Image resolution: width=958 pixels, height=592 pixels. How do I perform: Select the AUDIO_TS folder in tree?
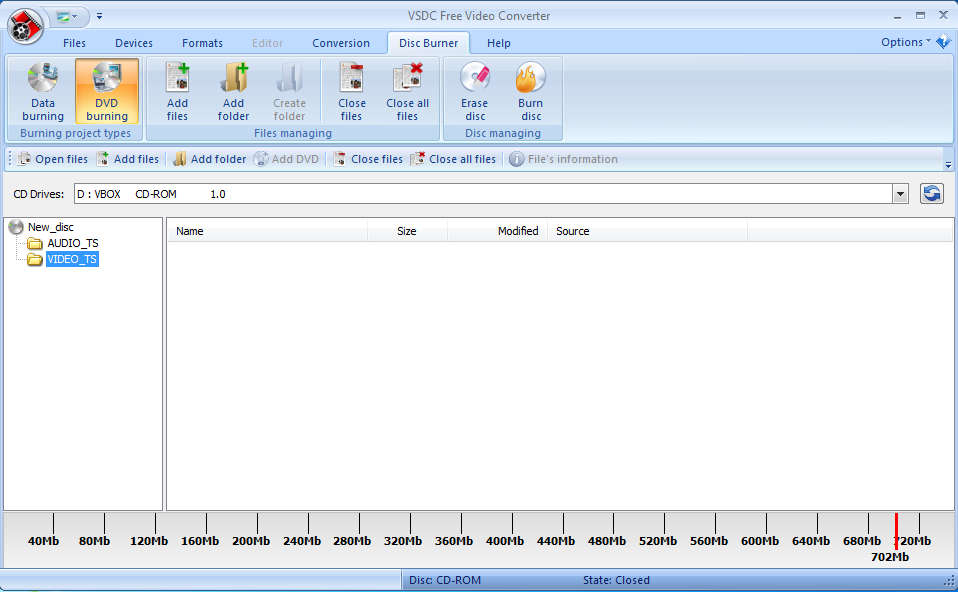tap(72, 243)
